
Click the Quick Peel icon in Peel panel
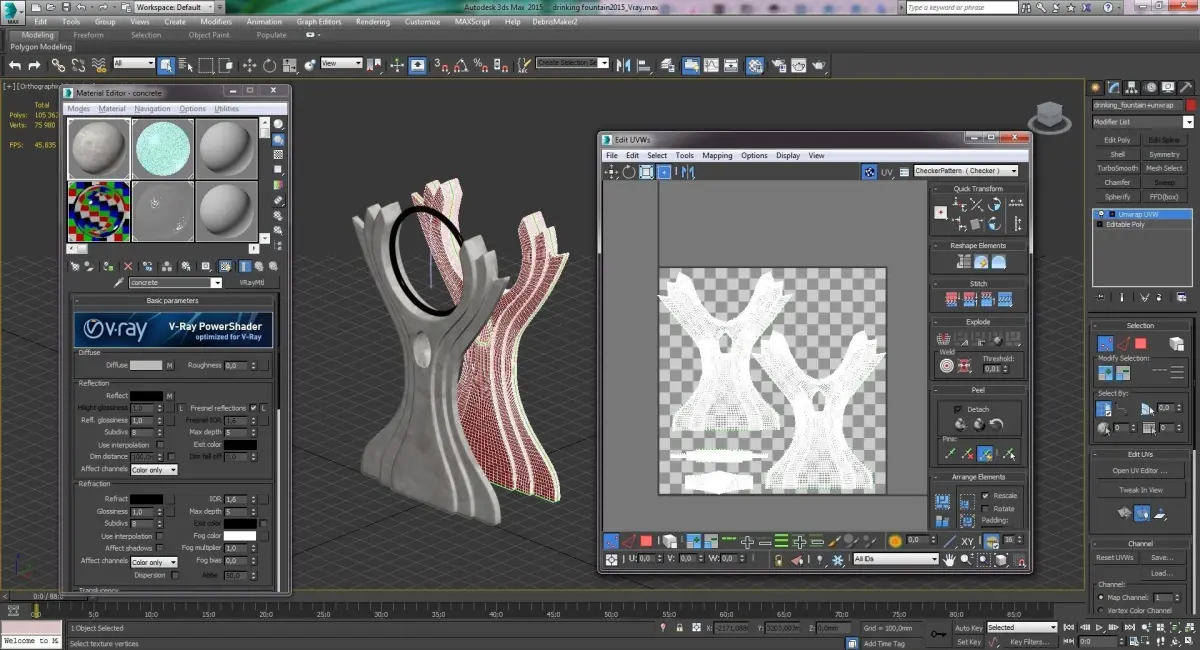[x=959, y=424]
